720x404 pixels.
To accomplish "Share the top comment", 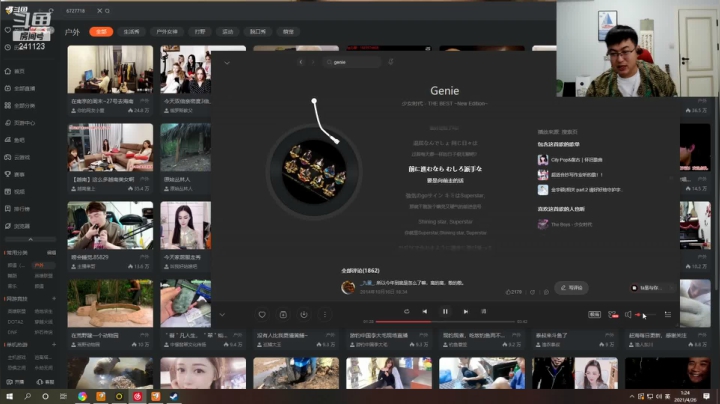I will pos(533,292).
